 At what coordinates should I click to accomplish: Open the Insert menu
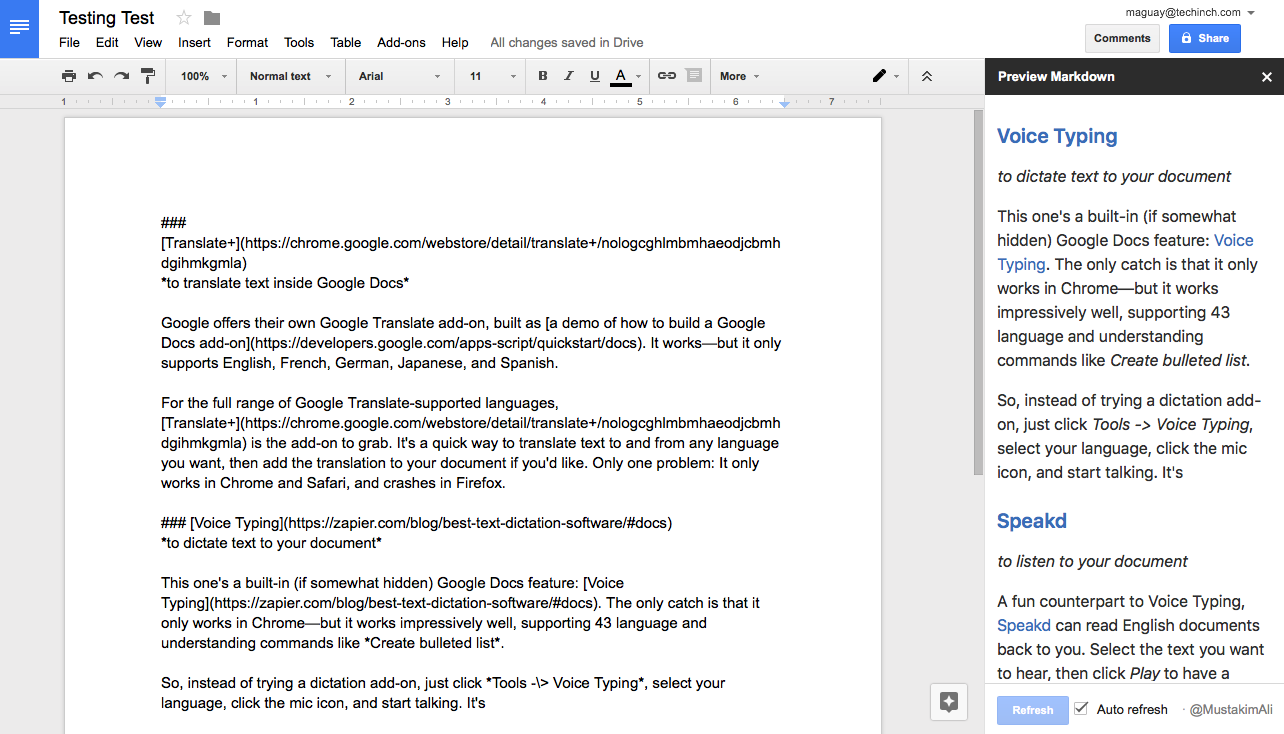pyautogui.click(x=194, y=43)
